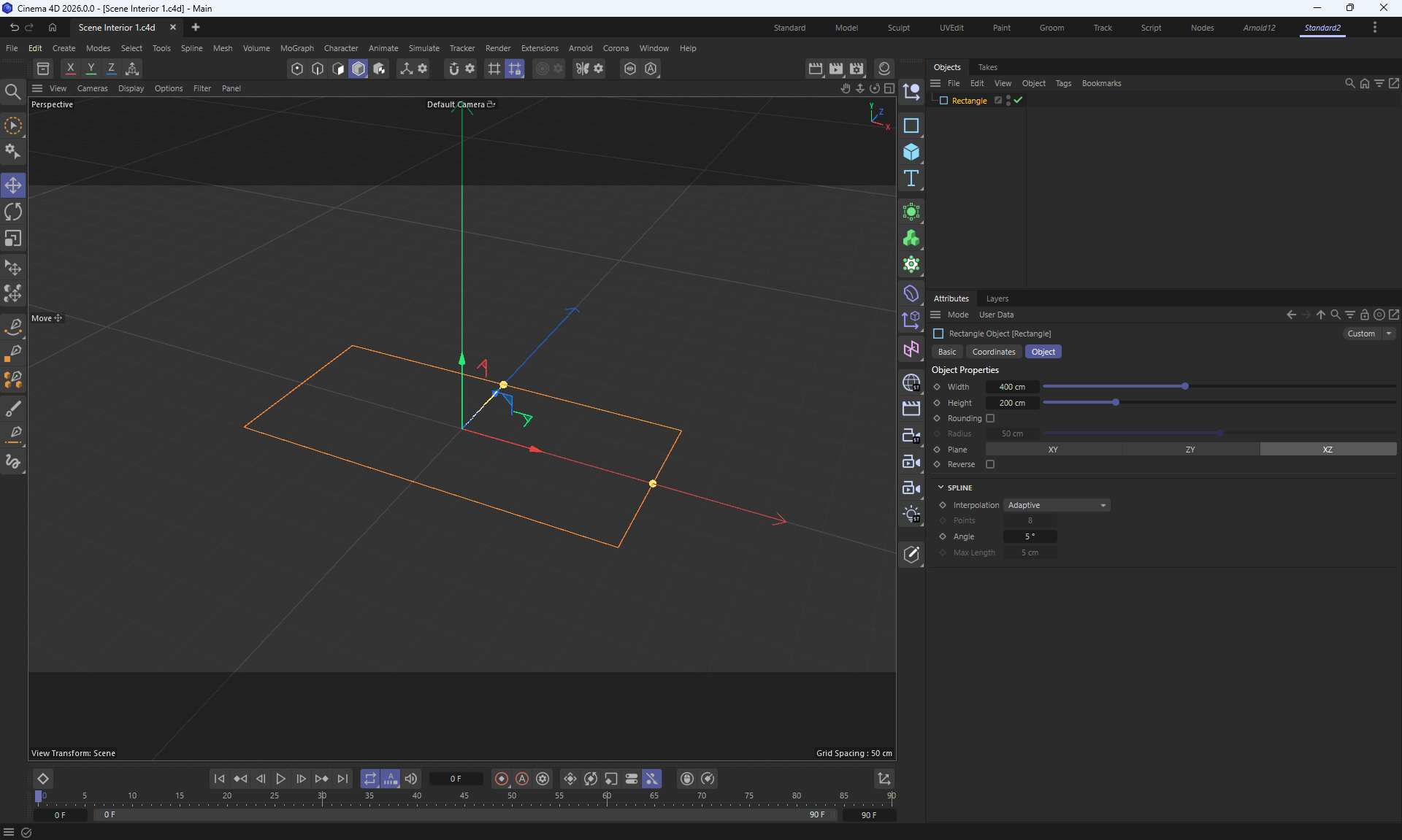Go to end of animation
This screenshot has height=840, width=1402.
[x=342, y=779]
